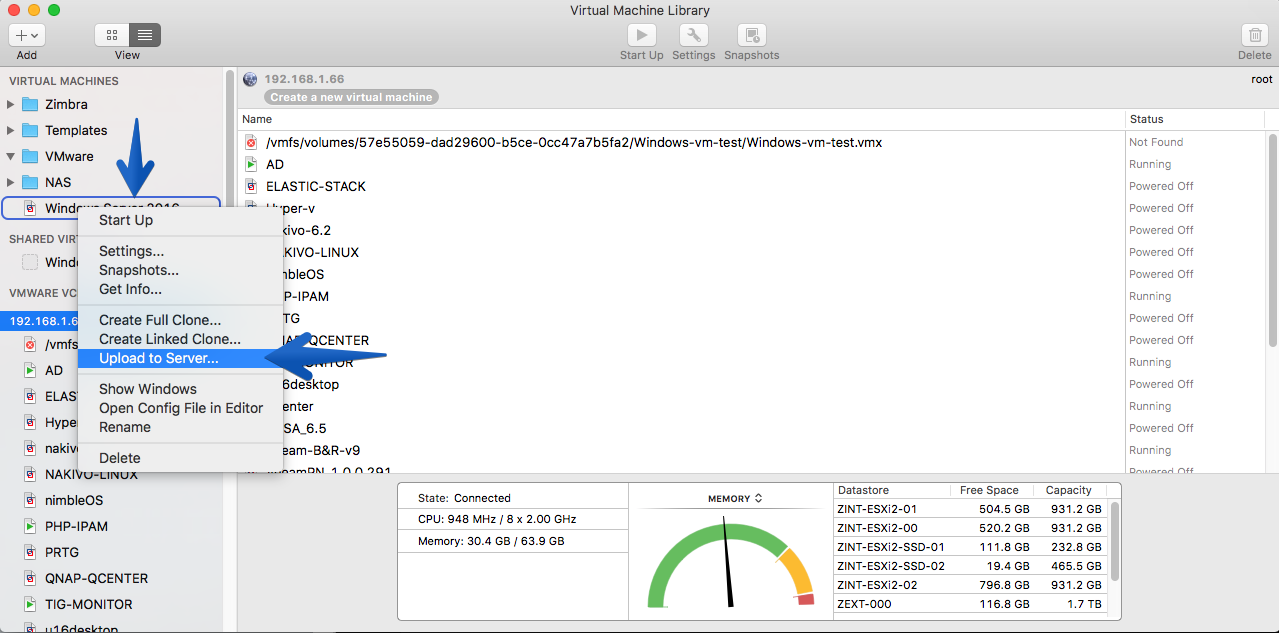Image resolution: width=1279 pixels, height=633 pixels.
Task: Select veeam-B&R-v9 row in main list
Action: click(751, 450)
